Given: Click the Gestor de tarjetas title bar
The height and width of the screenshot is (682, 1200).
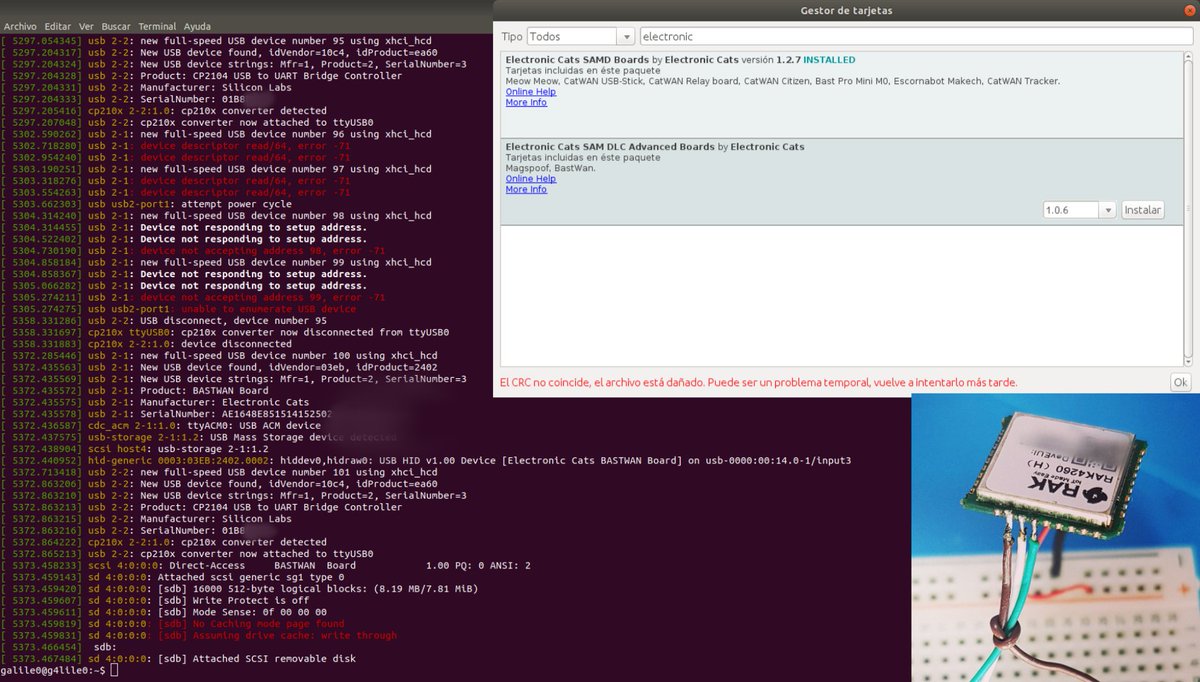Looking at the screenshot, I should click(846, 10).
